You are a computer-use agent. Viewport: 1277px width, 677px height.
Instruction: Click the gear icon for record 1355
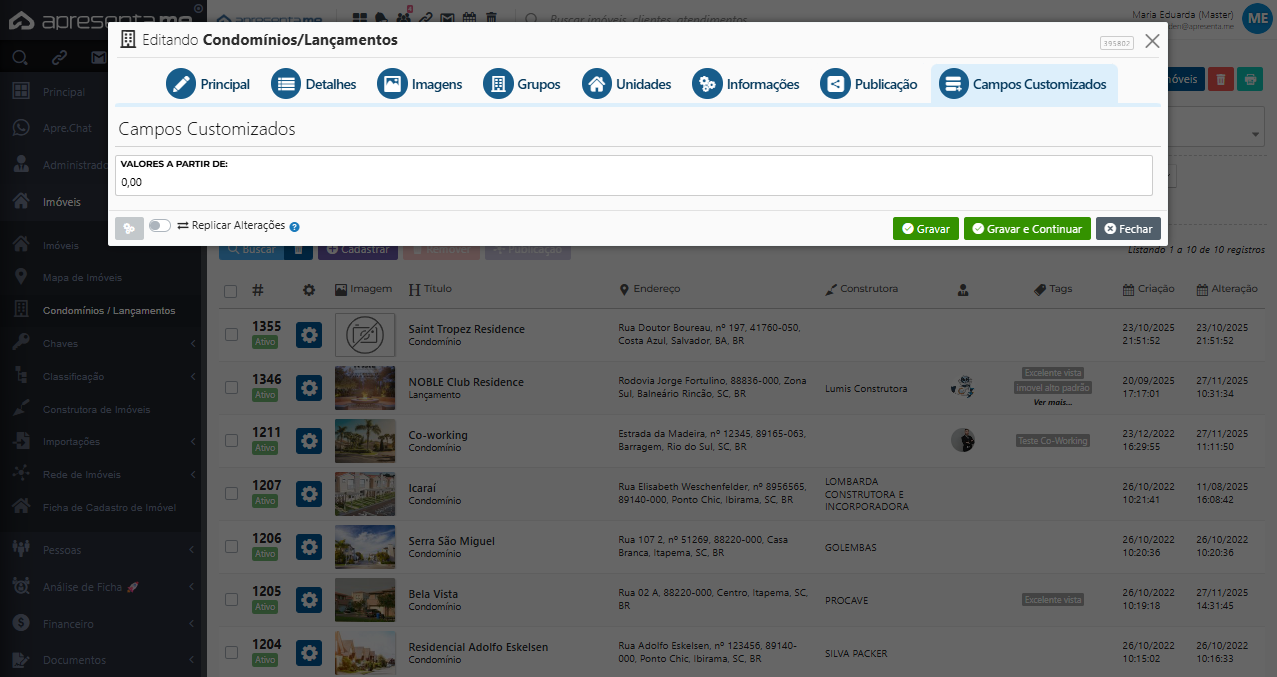[309, 335]
